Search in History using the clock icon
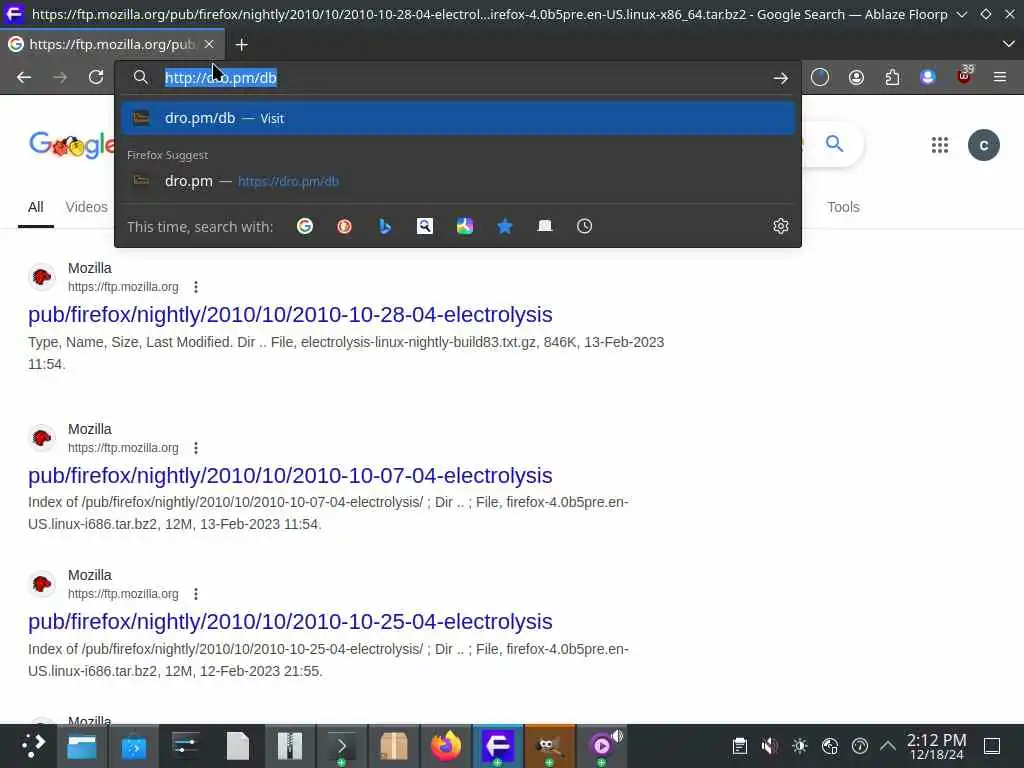The width and height of the screenshot is (1024, 768). 584,226
